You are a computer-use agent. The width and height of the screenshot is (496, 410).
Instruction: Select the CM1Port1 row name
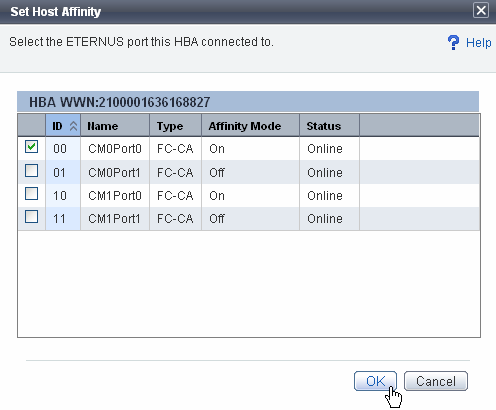(114, 219)
